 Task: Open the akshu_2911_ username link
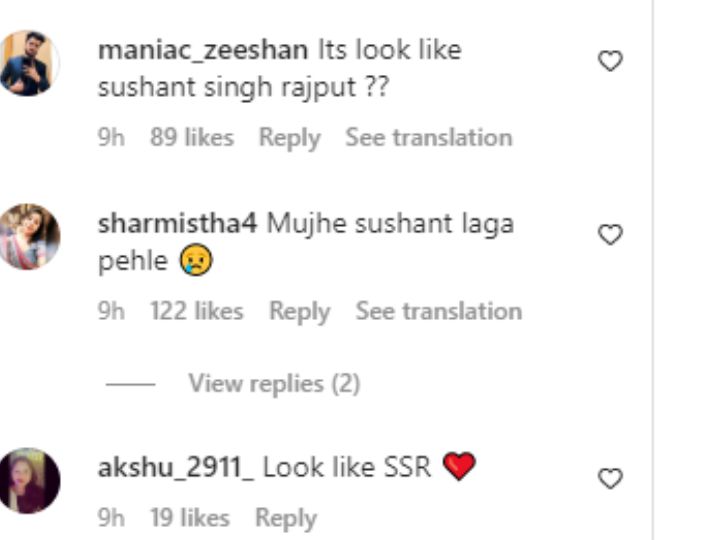[175, 468]
